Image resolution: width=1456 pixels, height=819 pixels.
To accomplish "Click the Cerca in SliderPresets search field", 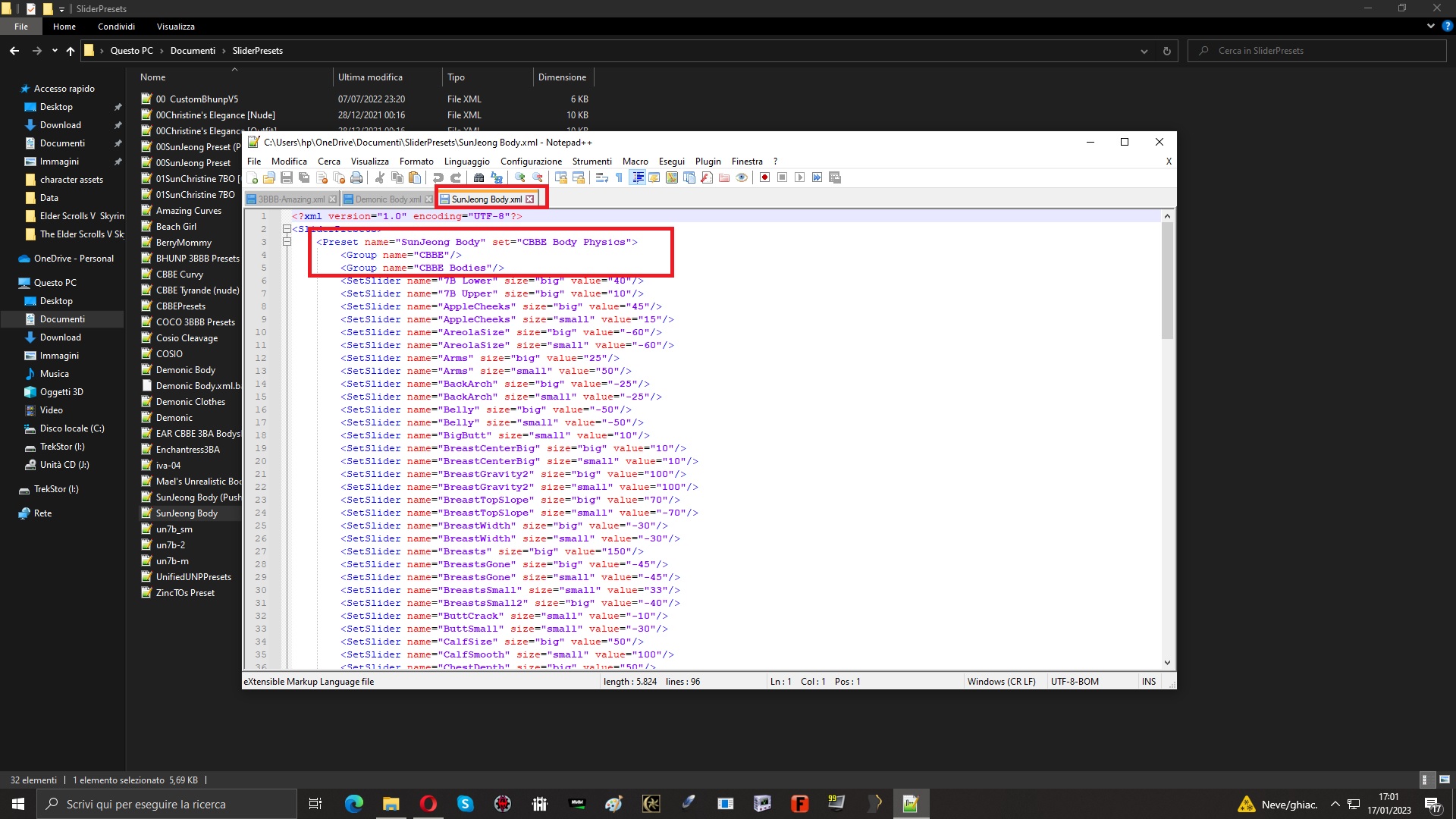I will click(x=1317, y=51).
